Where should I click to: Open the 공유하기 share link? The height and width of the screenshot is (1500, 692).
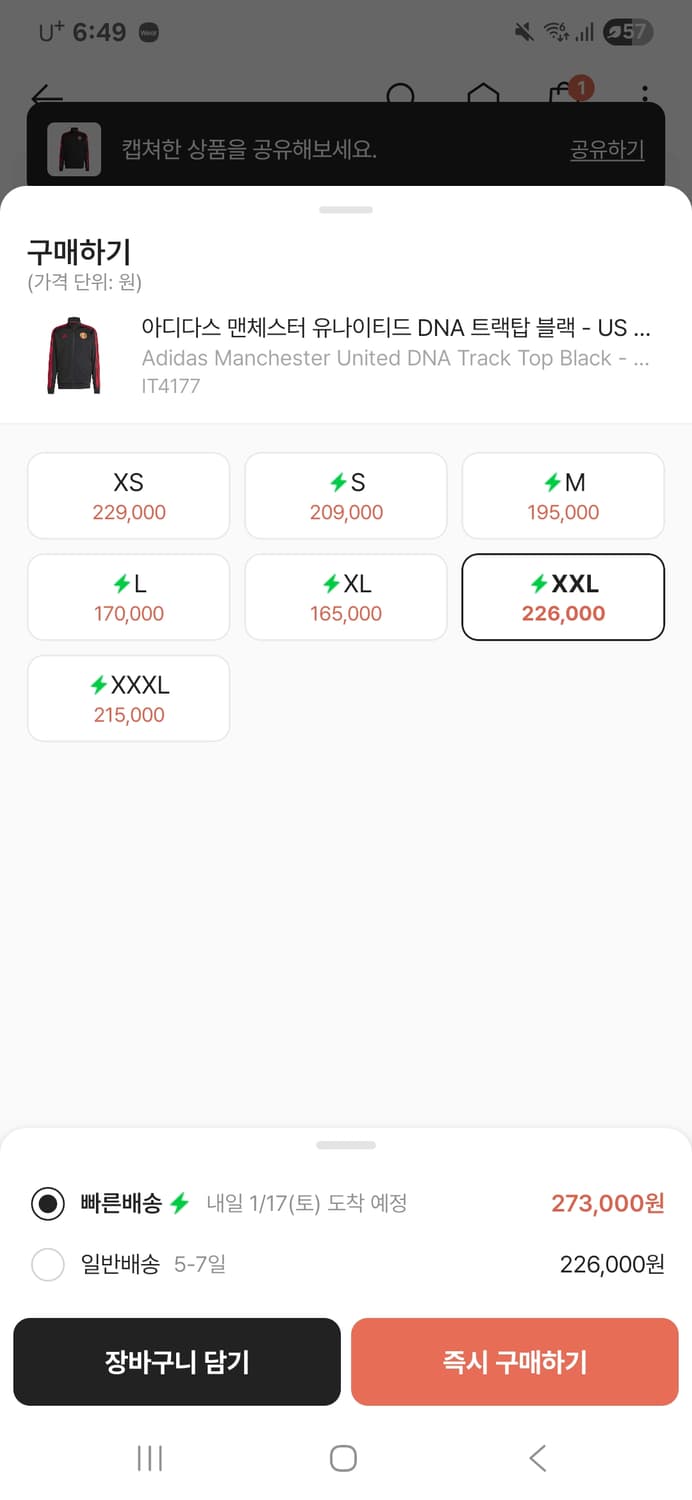click(x=606, y=148)
